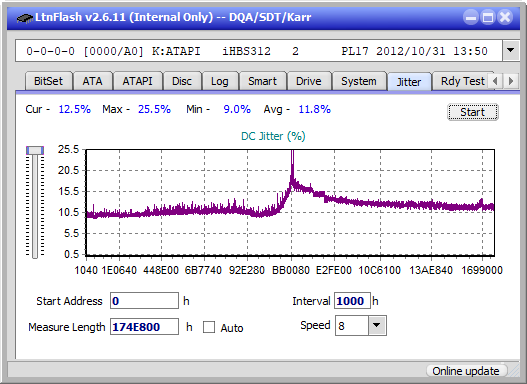Select the Measure Length field
This screenshot has width=527, height=384.
coord(144,327)
